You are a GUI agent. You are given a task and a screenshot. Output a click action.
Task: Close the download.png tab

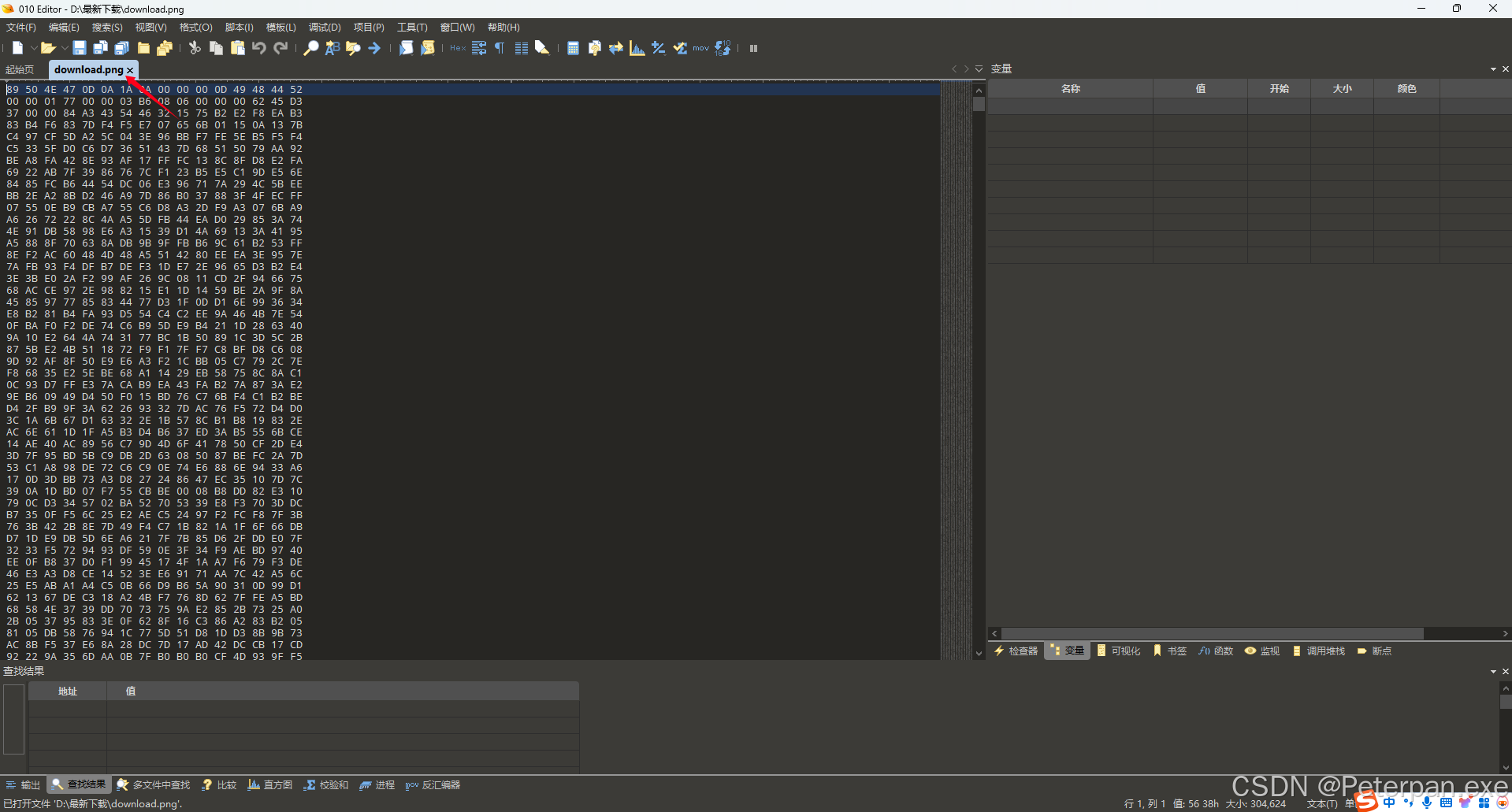coord(130,70)
